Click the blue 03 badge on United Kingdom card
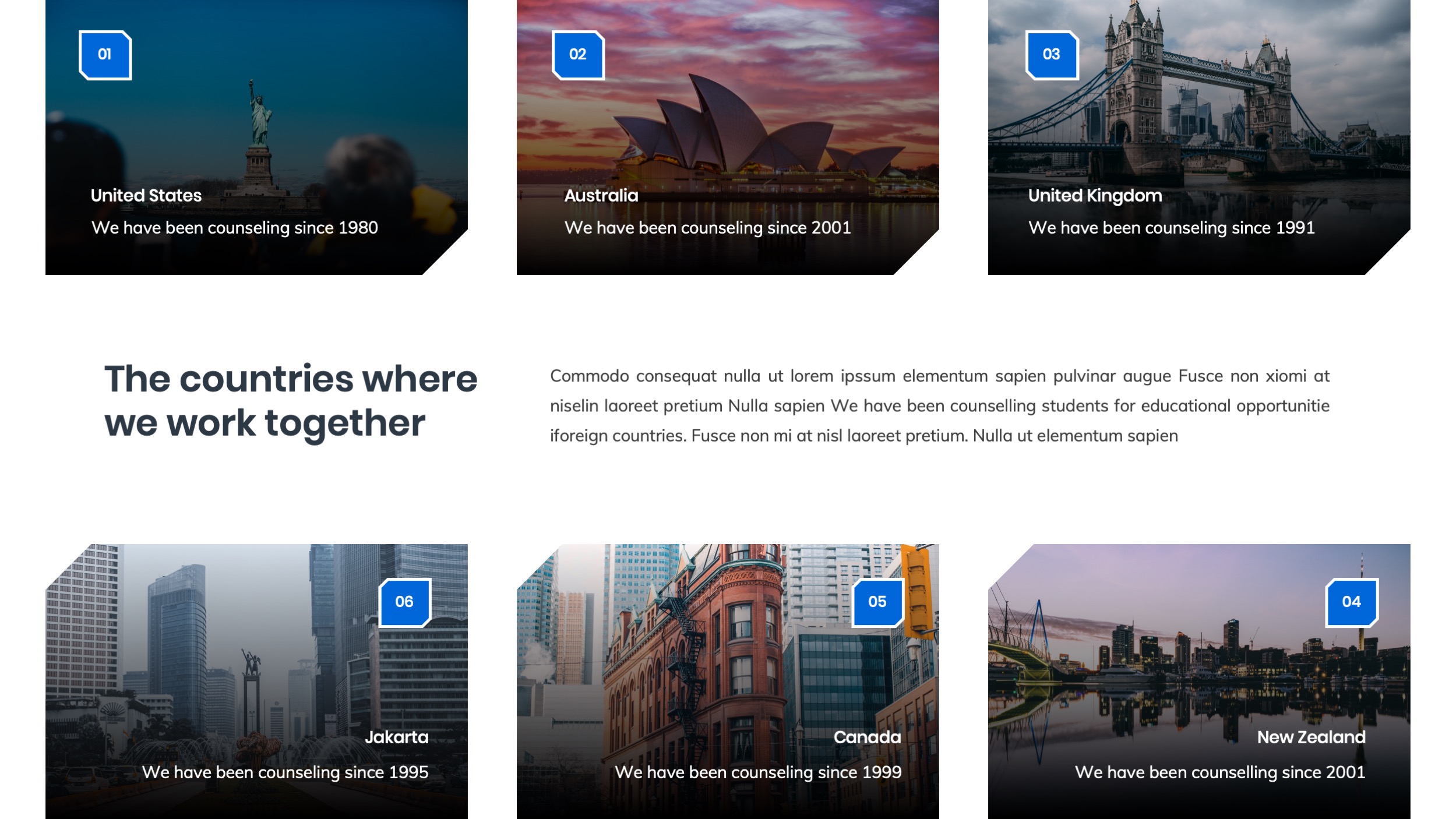Screen dimensions: 1456x819 pos(1051,55)
